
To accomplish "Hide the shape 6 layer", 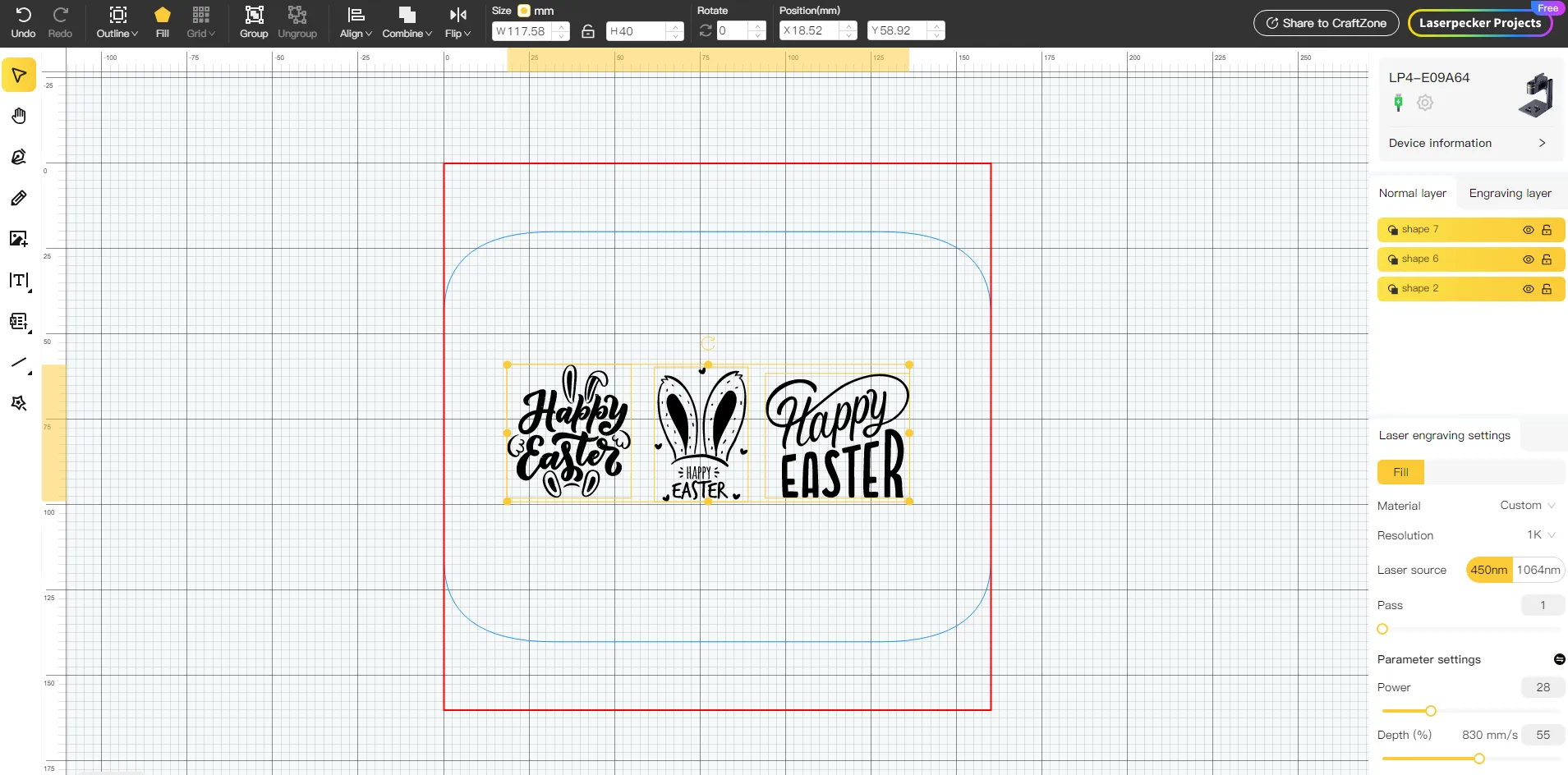I will [1529, 259].
